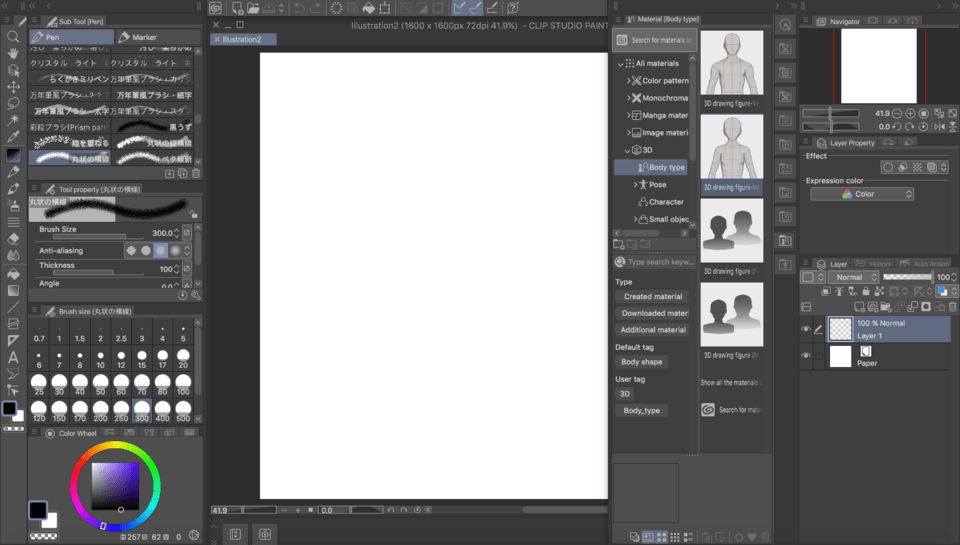Select brush size preset 100
Viewport: 960px width, 545px height.
pos(183,385)
